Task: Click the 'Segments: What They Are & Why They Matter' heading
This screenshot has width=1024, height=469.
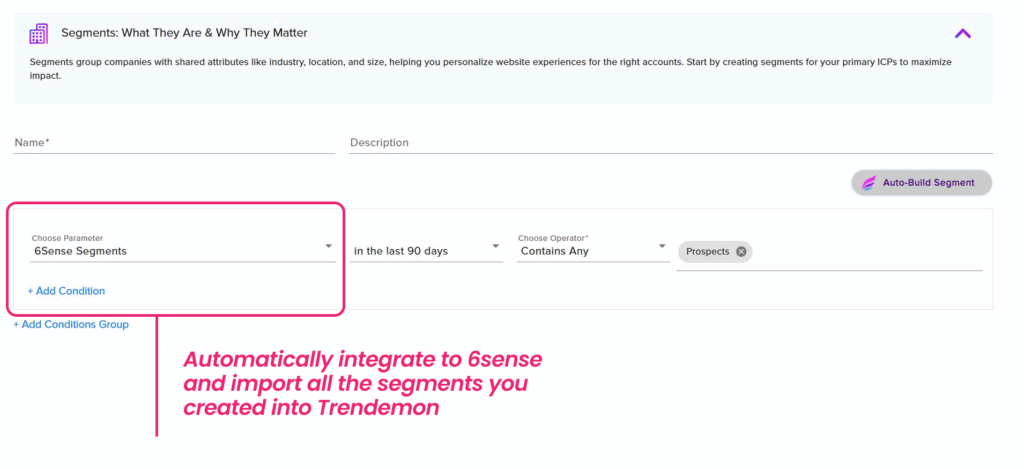Action: pos(184,33)
